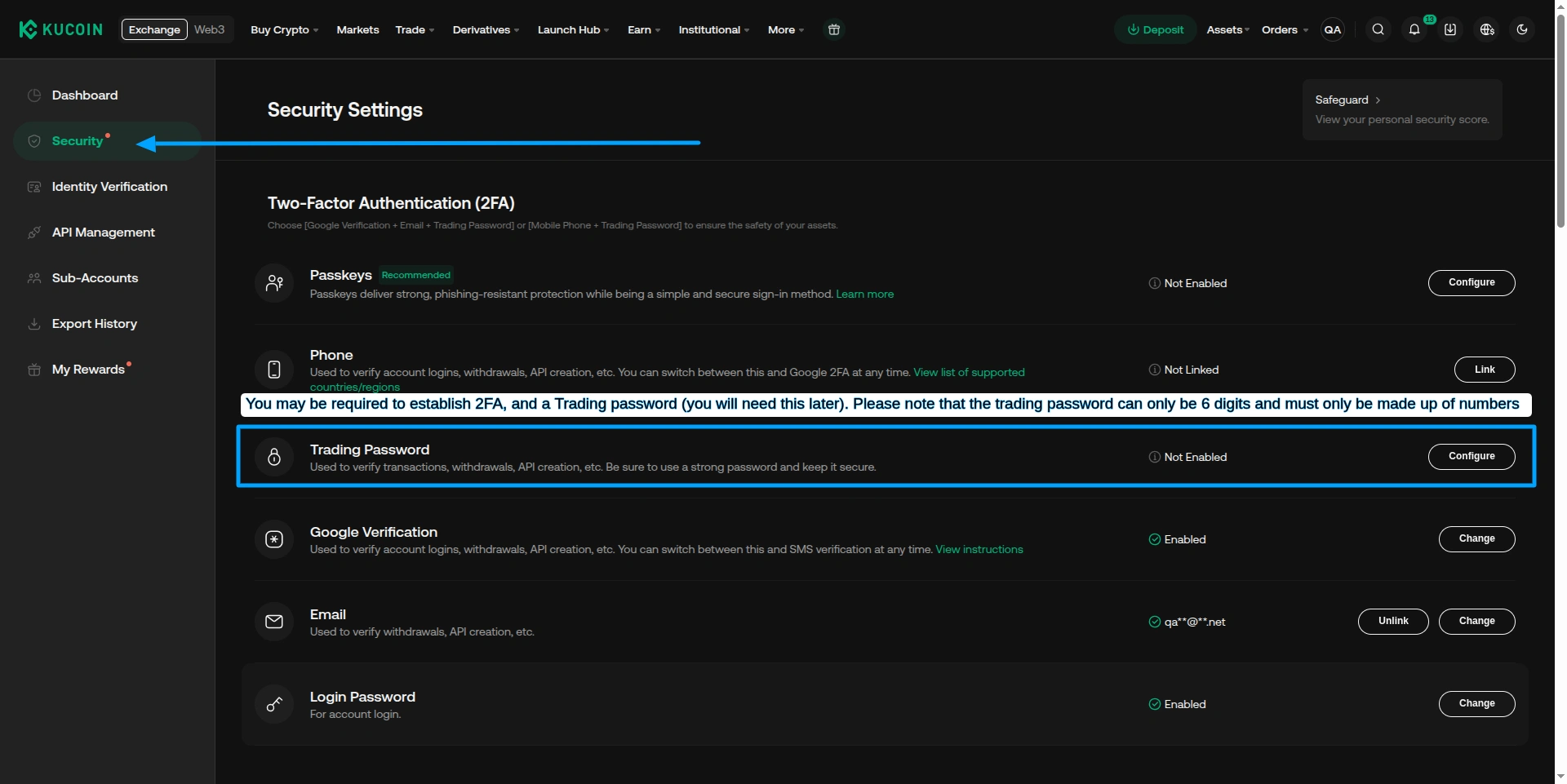Change the Email

pyautogui.click(x=1476, y=621)
